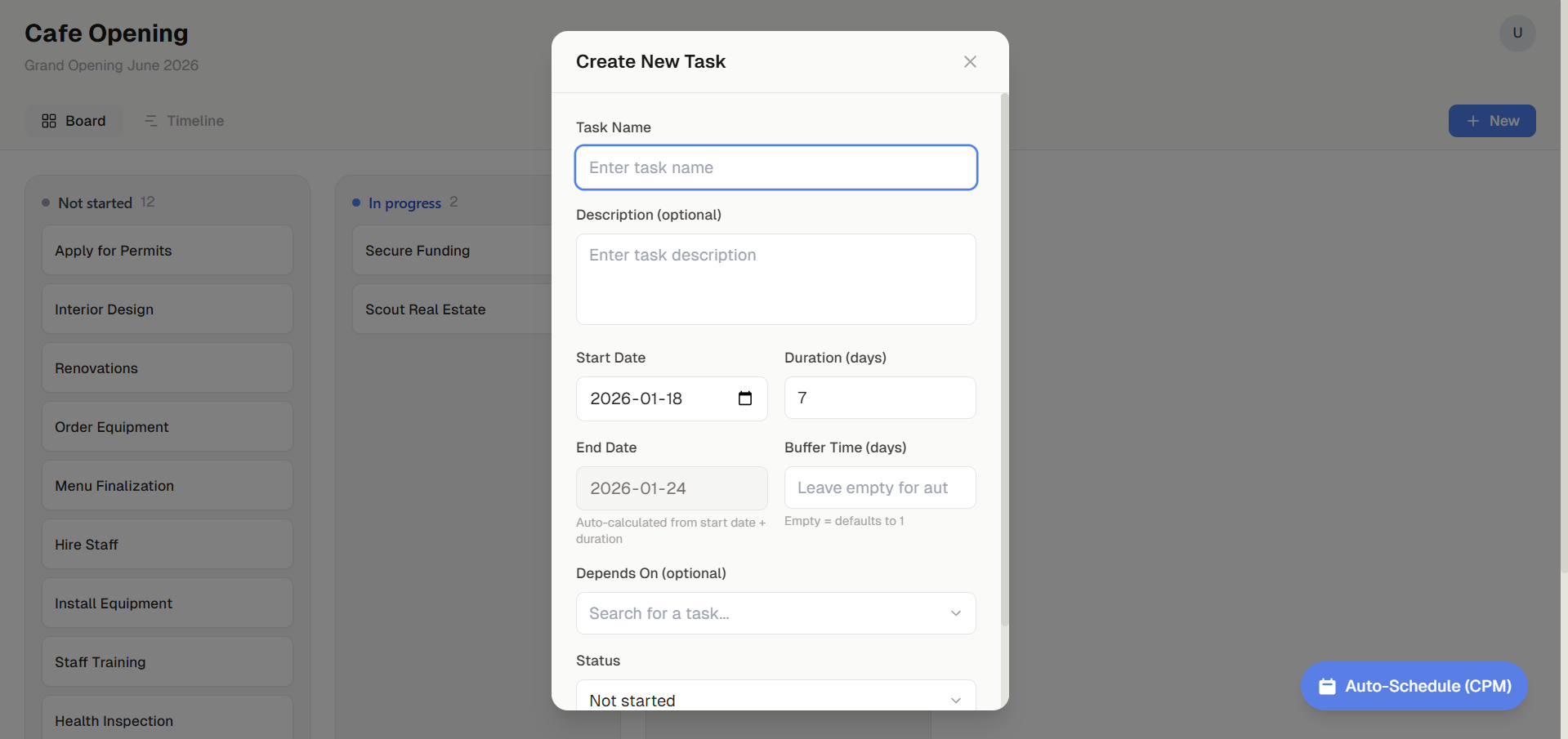Click the dialog's vertical scrollbar
The height and width of the screenshot is (739, 1568).
pos(1004,359)
